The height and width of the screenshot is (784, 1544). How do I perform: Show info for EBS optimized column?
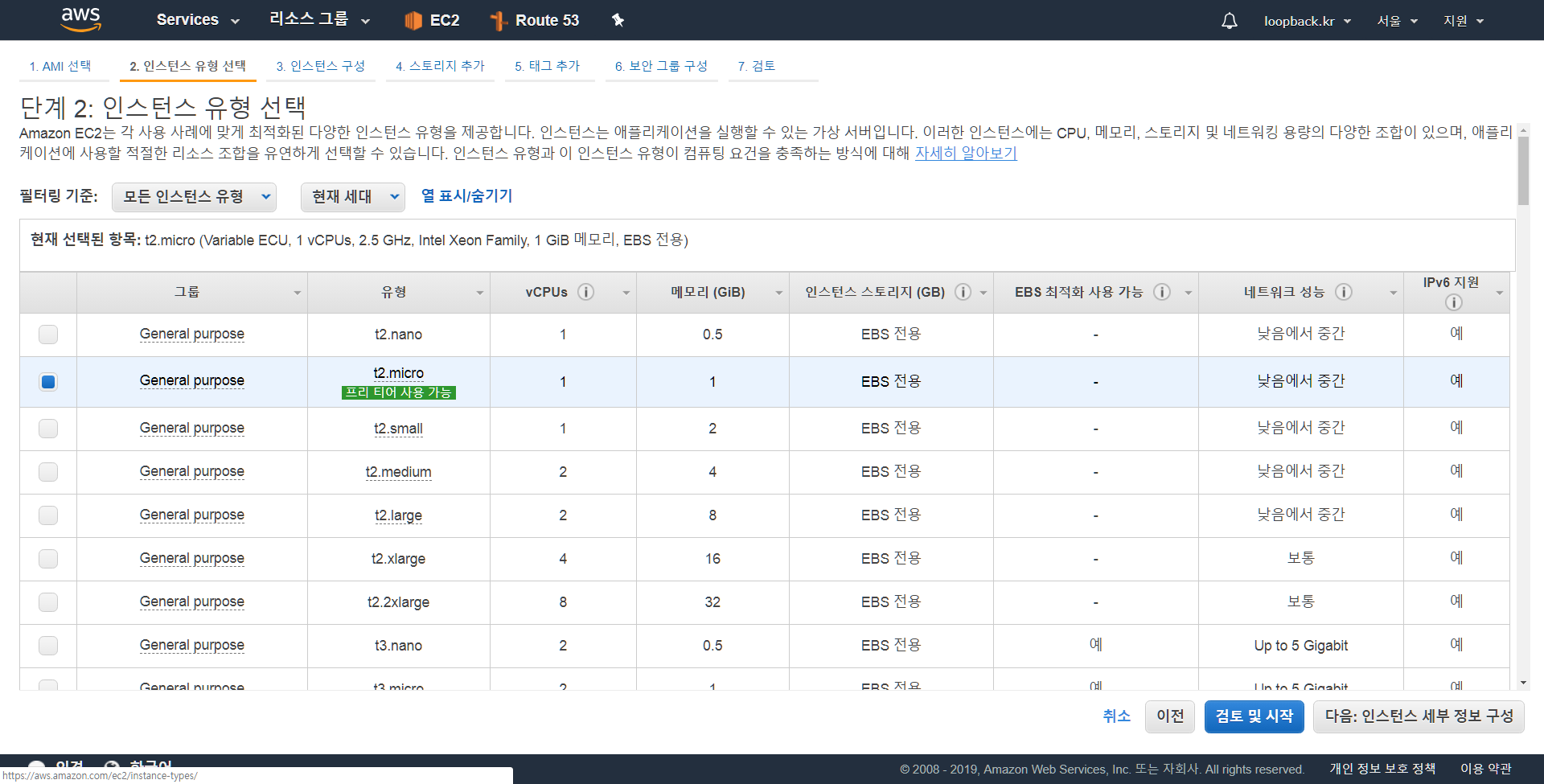(1162, 292)
